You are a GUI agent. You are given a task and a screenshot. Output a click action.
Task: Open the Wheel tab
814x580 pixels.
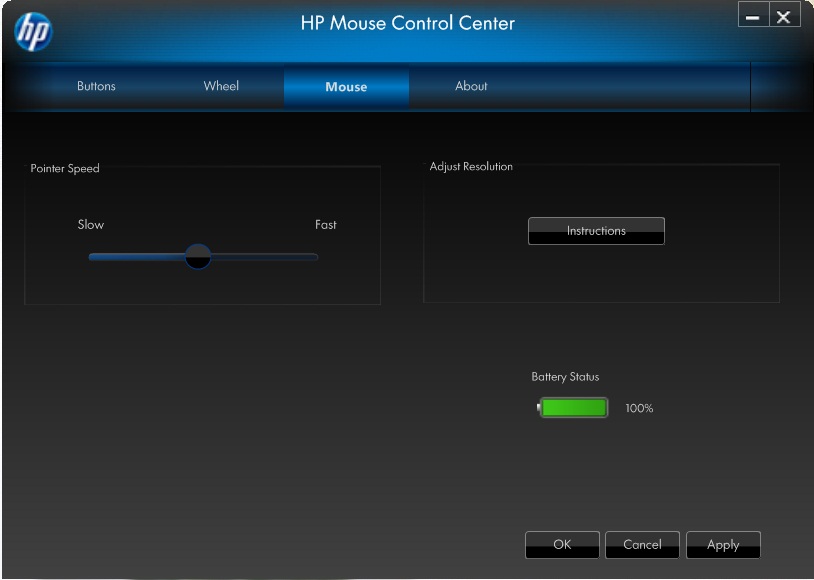(221, 86)
